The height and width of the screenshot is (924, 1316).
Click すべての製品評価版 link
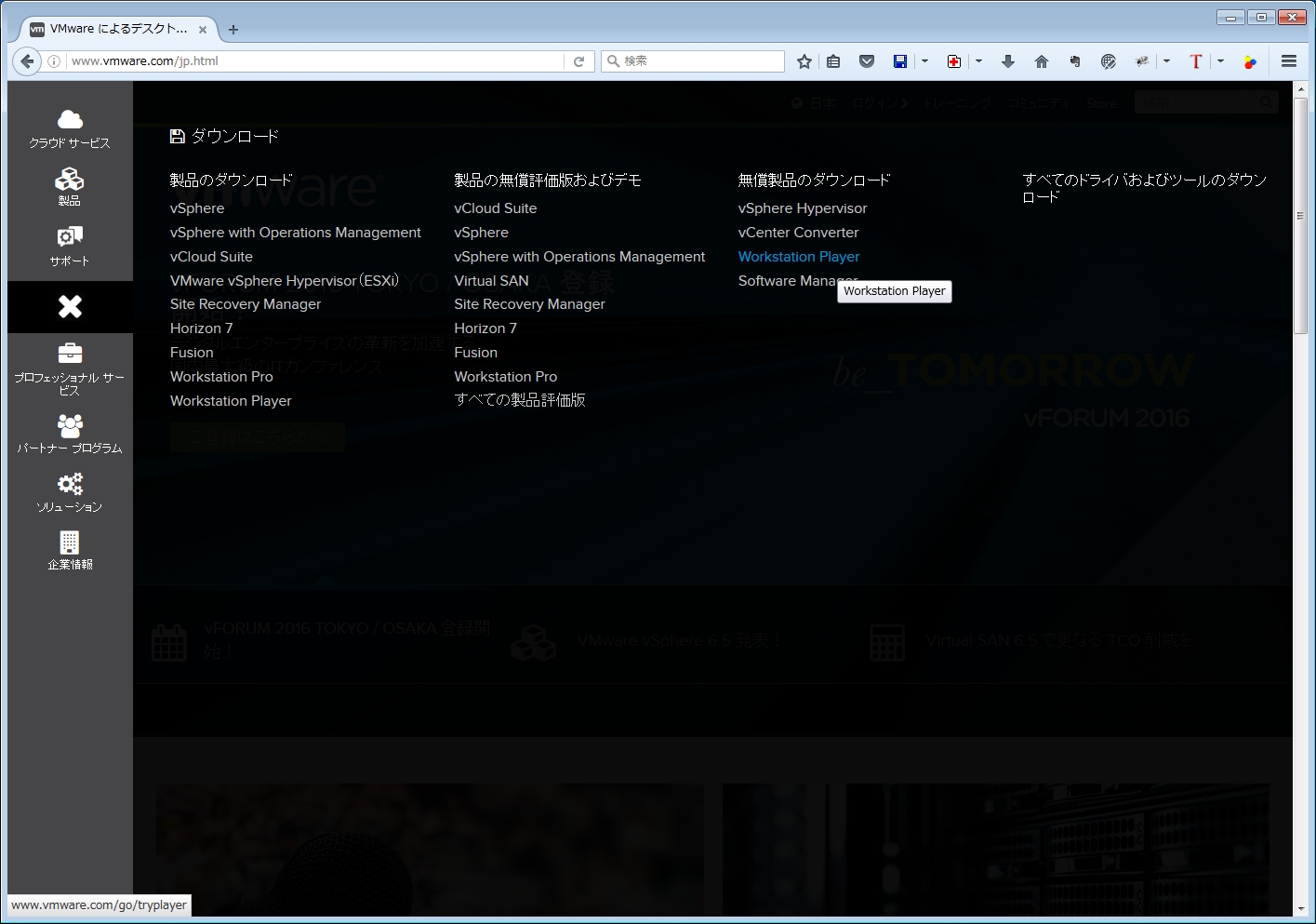pos(519,400)
